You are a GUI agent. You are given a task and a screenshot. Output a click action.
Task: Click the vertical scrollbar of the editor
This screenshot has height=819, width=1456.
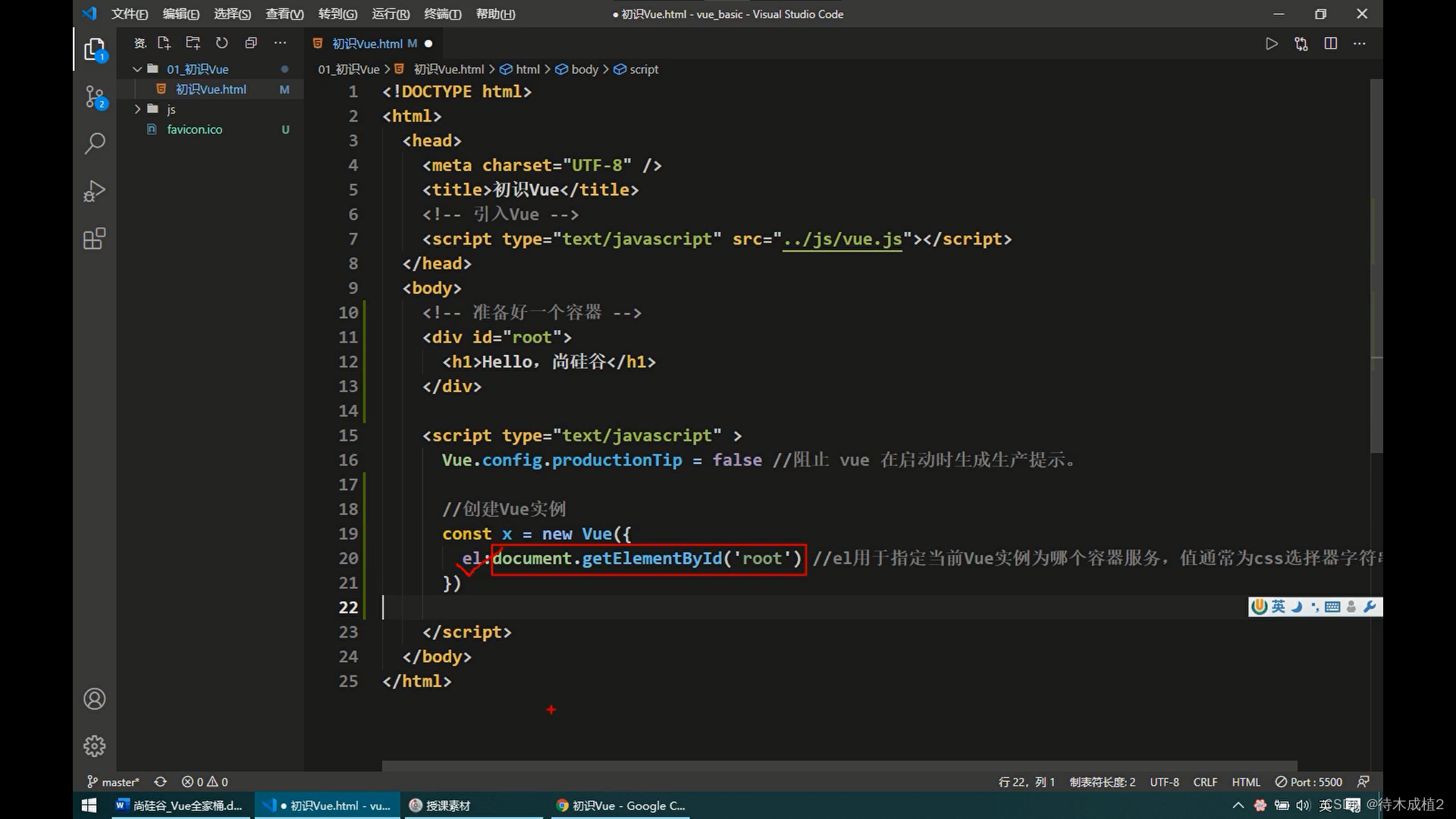click(x=1376, y=265)
